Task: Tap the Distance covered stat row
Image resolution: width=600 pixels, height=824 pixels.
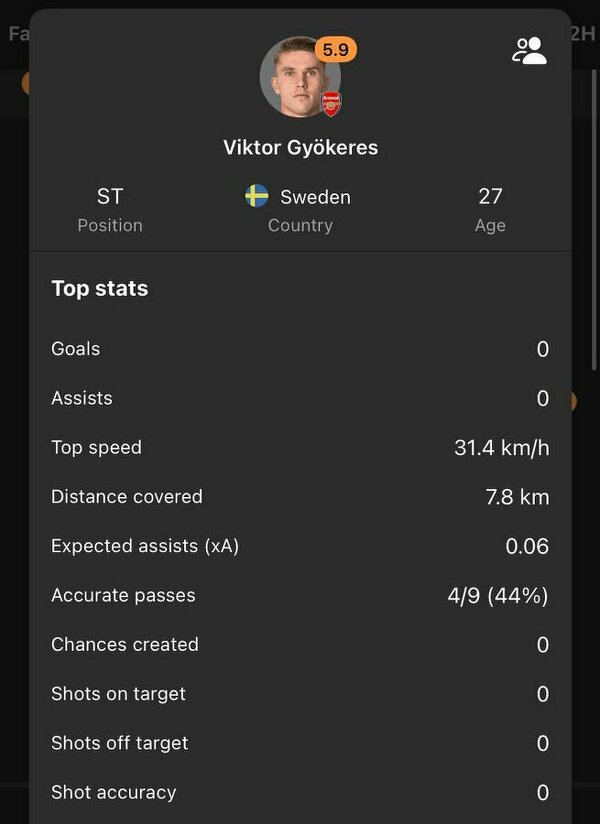Action: tap(300, 497)
